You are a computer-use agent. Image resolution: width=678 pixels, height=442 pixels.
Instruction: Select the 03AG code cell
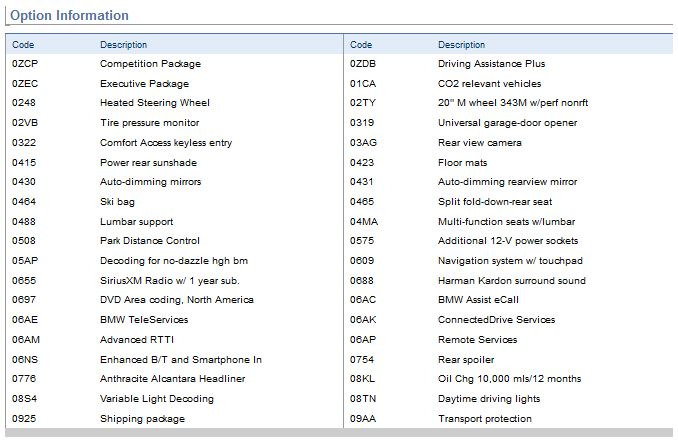pyautogui.click(x=363, y=143)
